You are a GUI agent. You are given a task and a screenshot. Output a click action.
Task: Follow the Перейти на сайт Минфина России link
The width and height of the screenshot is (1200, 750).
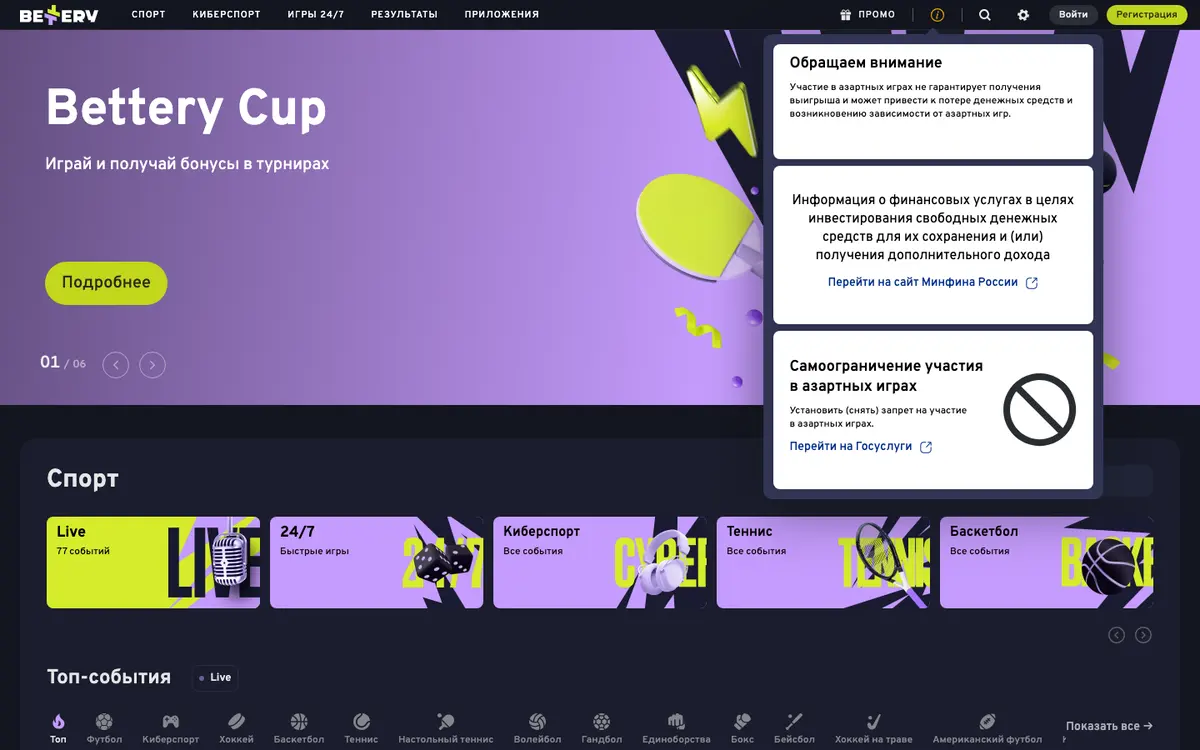(x=933, y=283)
